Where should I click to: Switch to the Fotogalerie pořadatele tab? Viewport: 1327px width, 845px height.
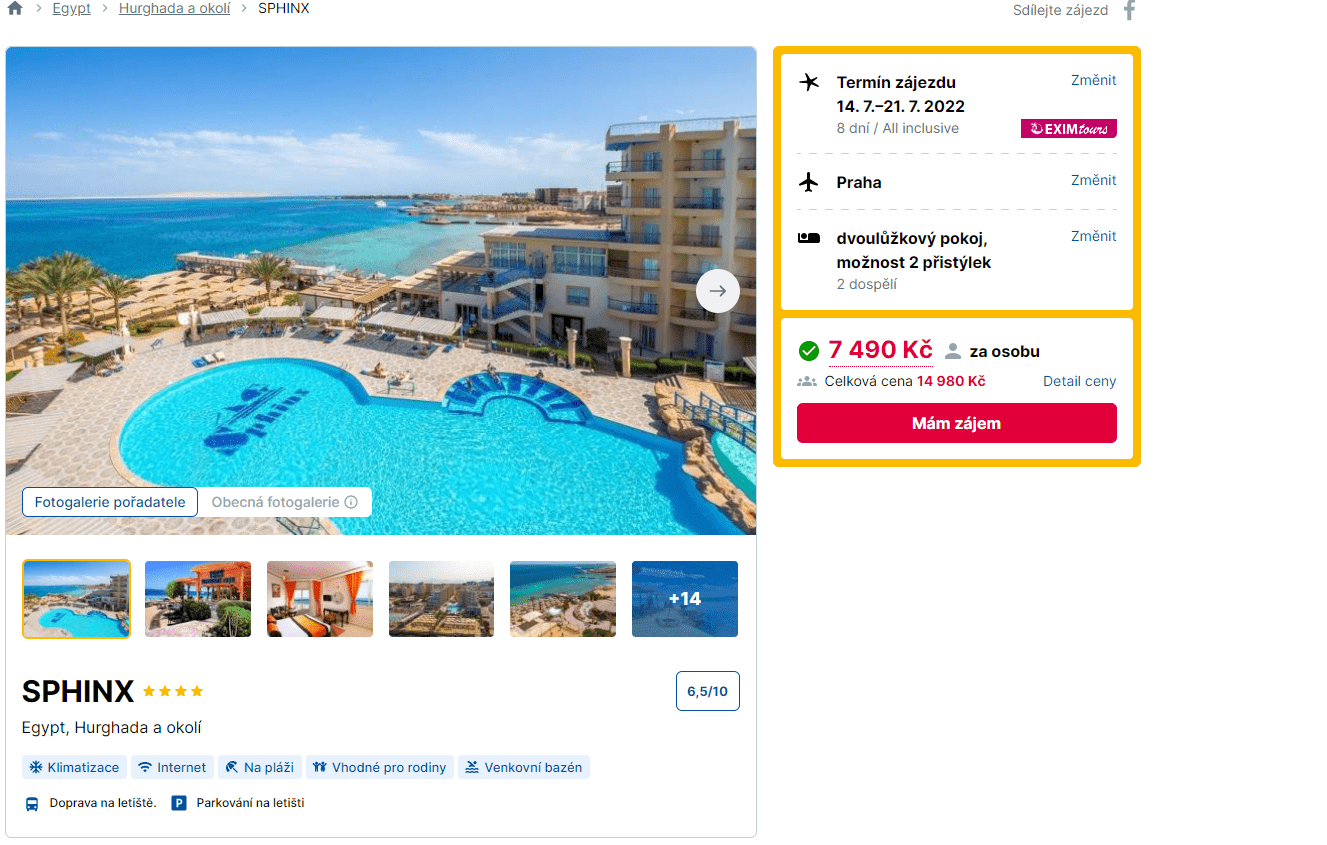click(110, 502)
